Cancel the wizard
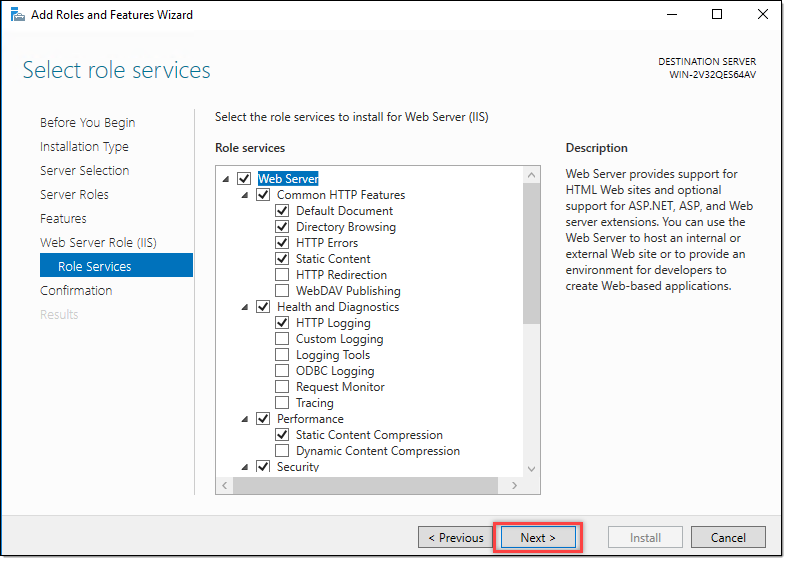The image size is (787, 561). [728, 537]
